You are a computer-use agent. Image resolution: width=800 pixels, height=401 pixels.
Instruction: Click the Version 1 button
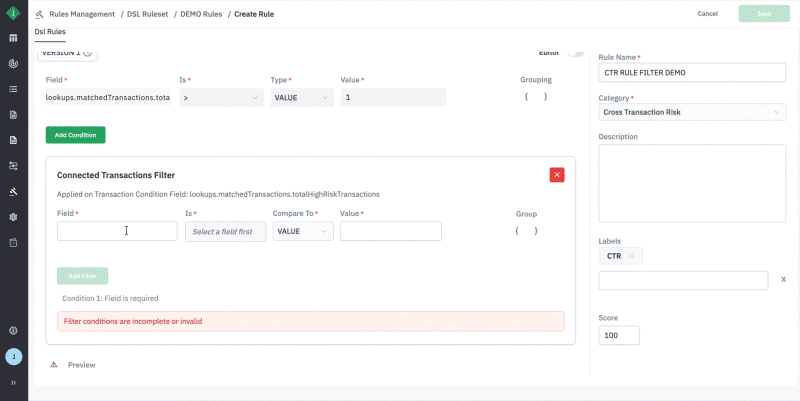(67, 53)
